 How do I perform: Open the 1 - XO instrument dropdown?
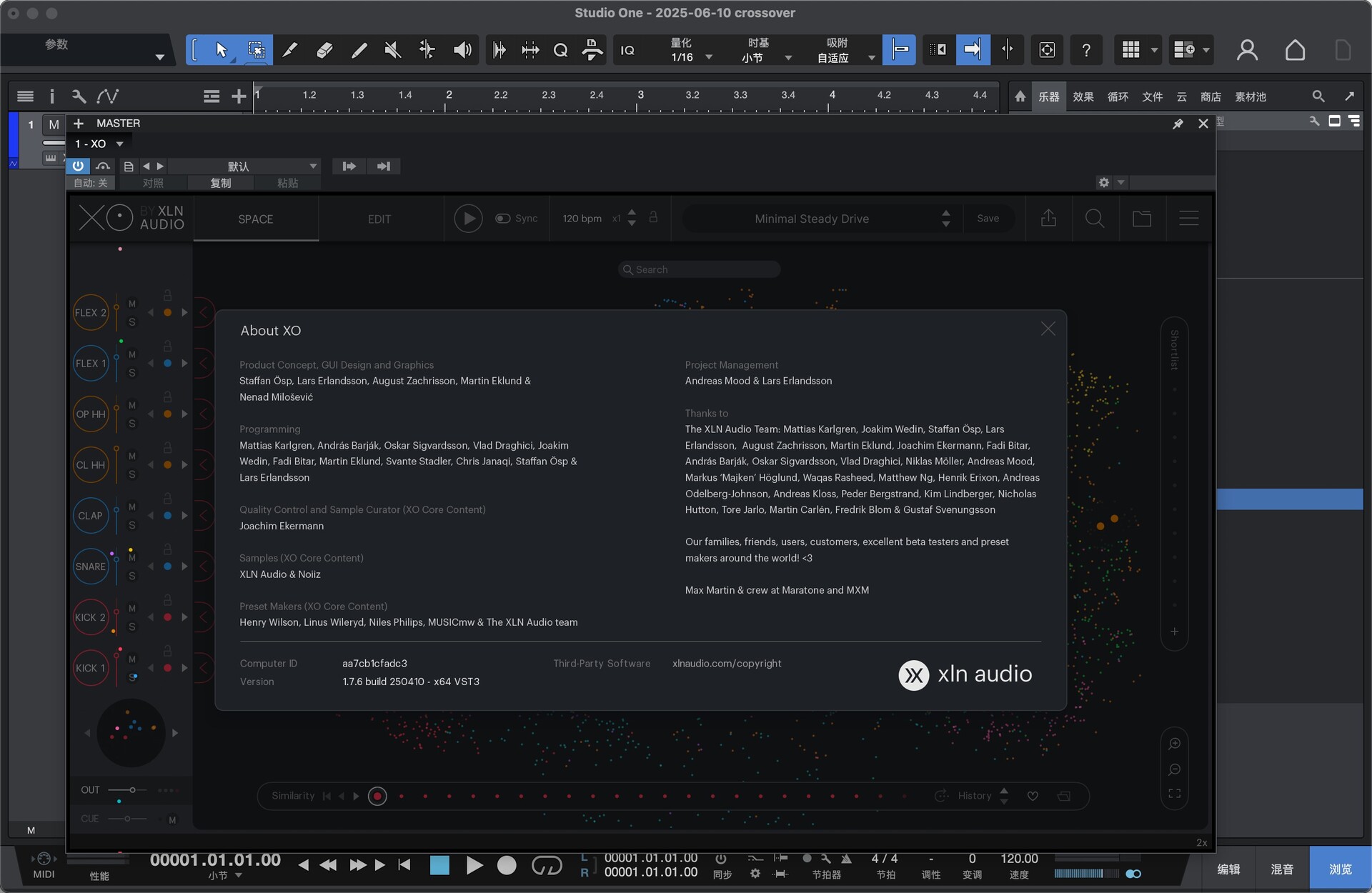point(99,144)
